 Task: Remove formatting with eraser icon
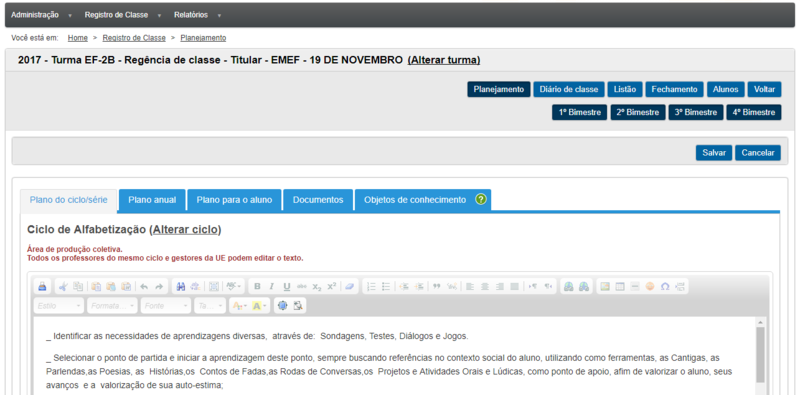(349, 286)
